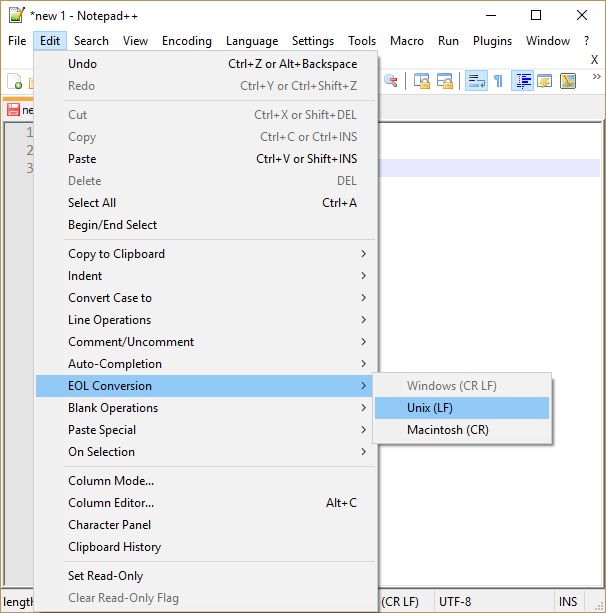Screen dimensions: 606x613
Task: Choose Paste from the Edit menu
Action: pos(206,159)
